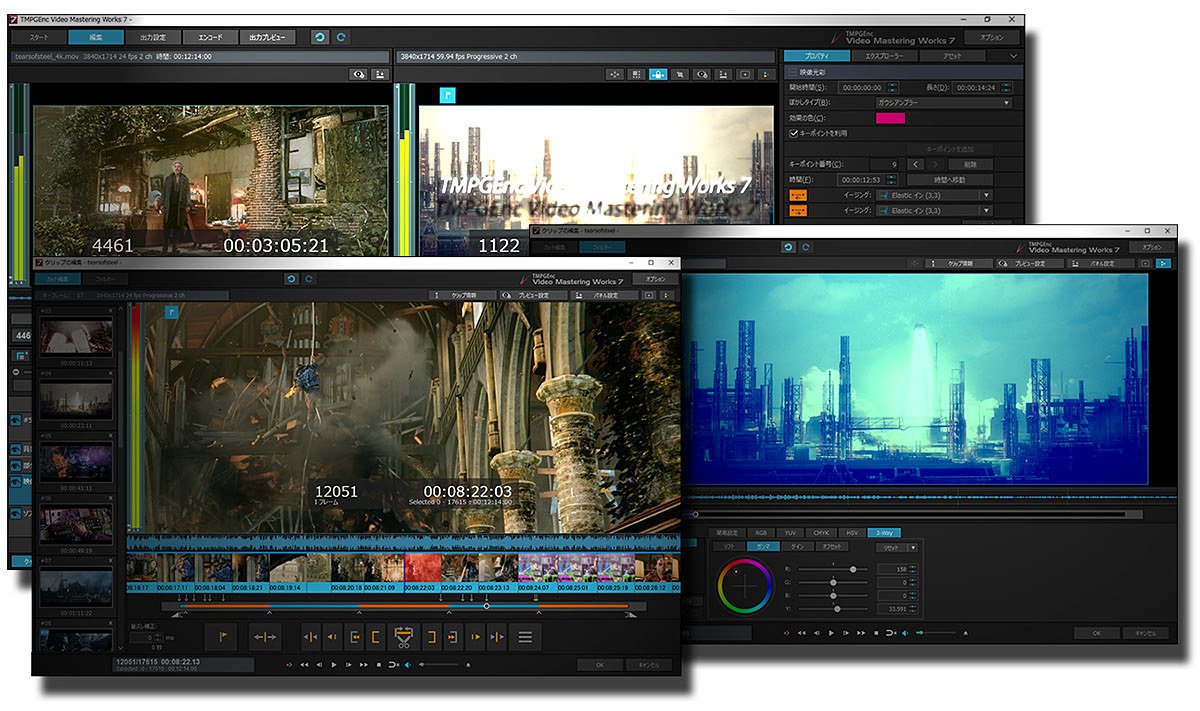This screenshot has width=1200, height=711.
Task: Move to selection start button in cut editor
Action: [x=354, y=636]
